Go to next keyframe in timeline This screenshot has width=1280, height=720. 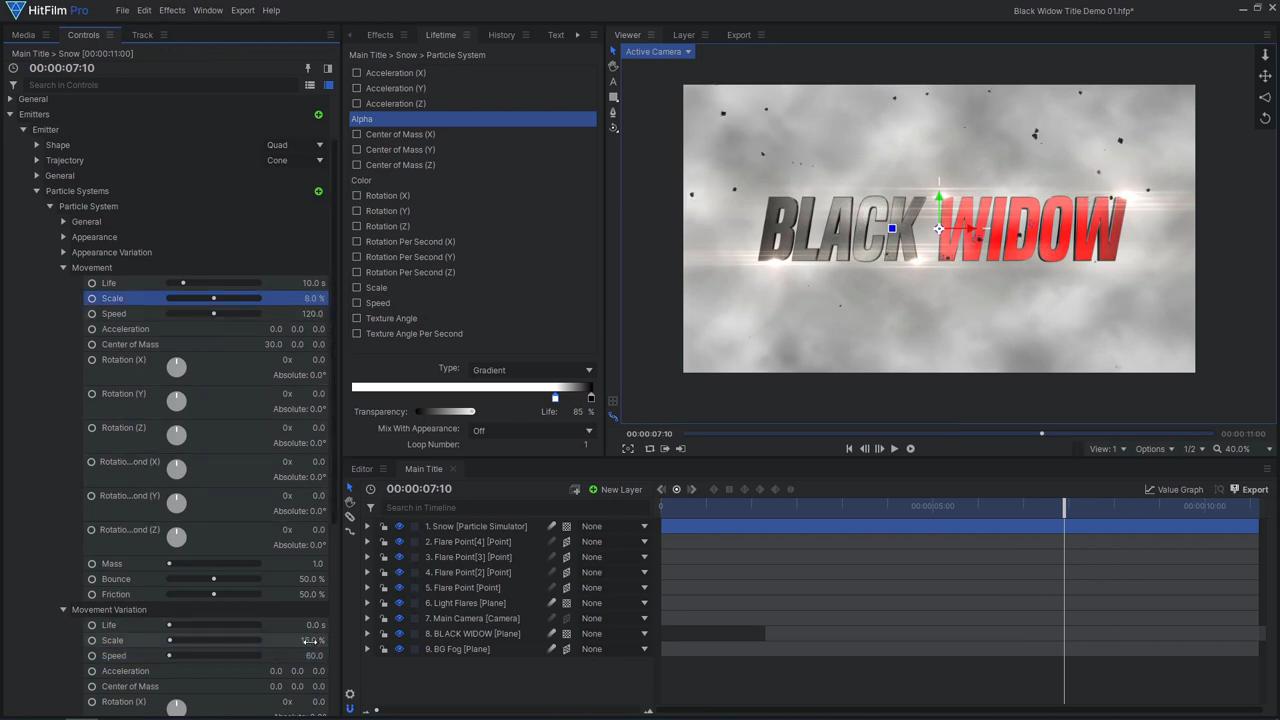point(692,490)
